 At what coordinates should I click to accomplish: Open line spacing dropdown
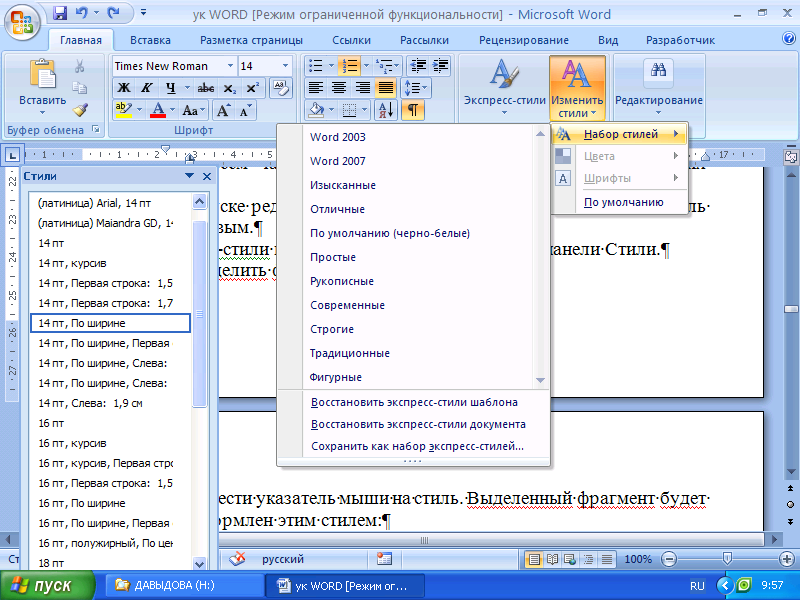click(x=416, y=88)
